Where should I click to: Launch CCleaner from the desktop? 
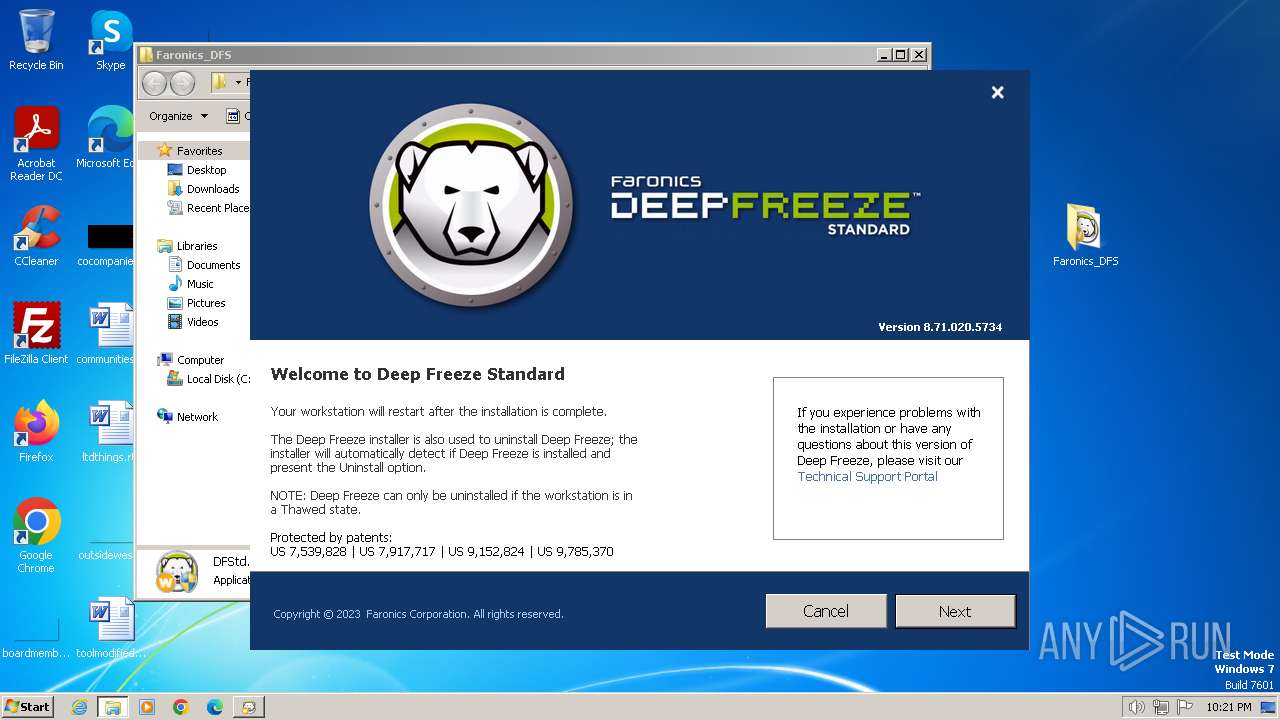point(36,235)
